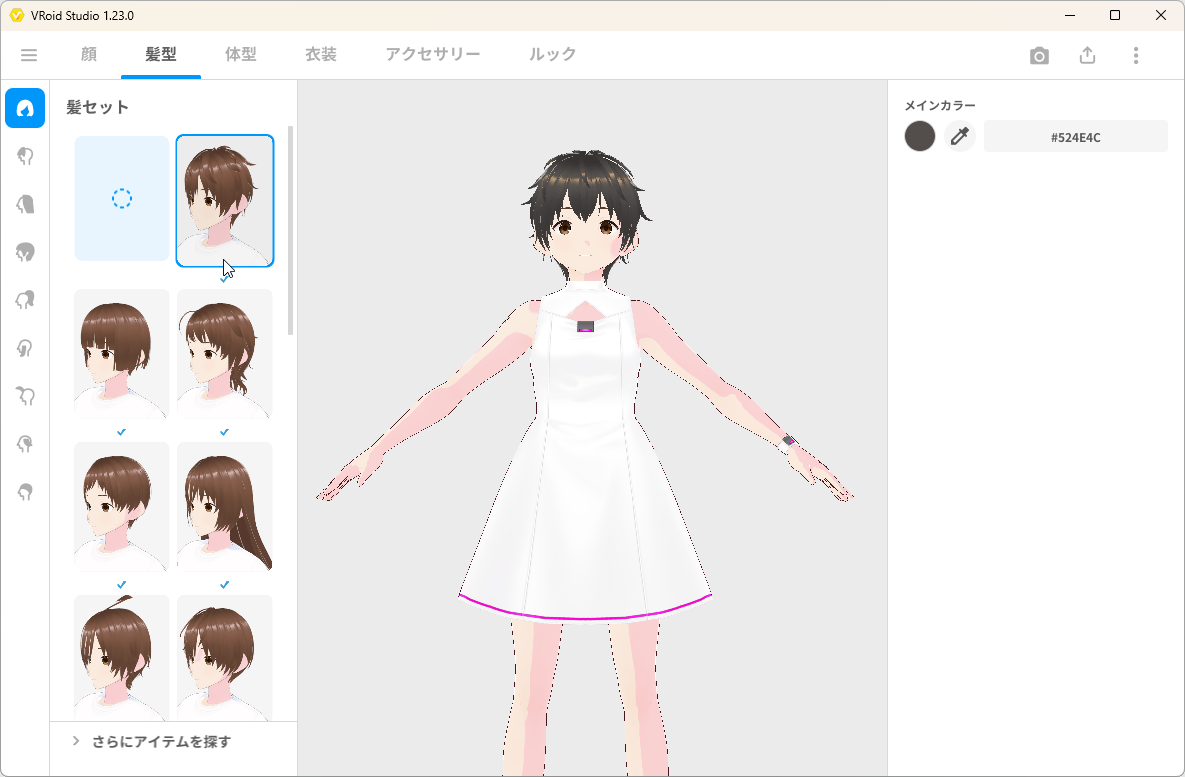1185x777 pixels.
Task: Switch to the 衣装 (outfit) tab
Action: [x=320, y=55]
